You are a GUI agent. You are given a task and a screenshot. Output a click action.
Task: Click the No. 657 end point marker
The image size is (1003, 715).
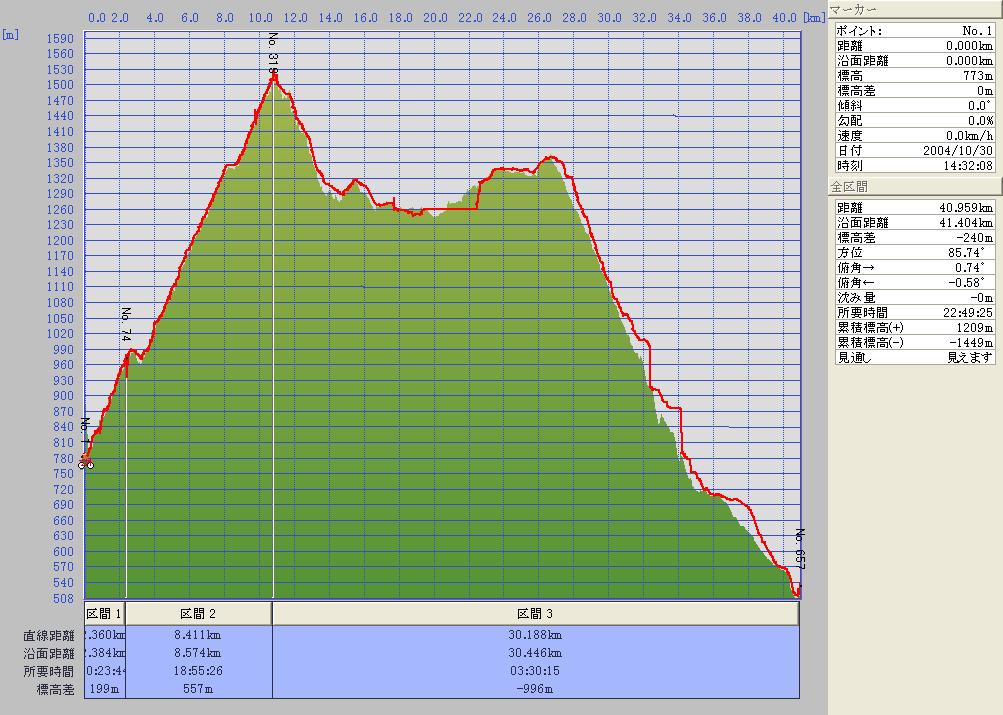799,548
